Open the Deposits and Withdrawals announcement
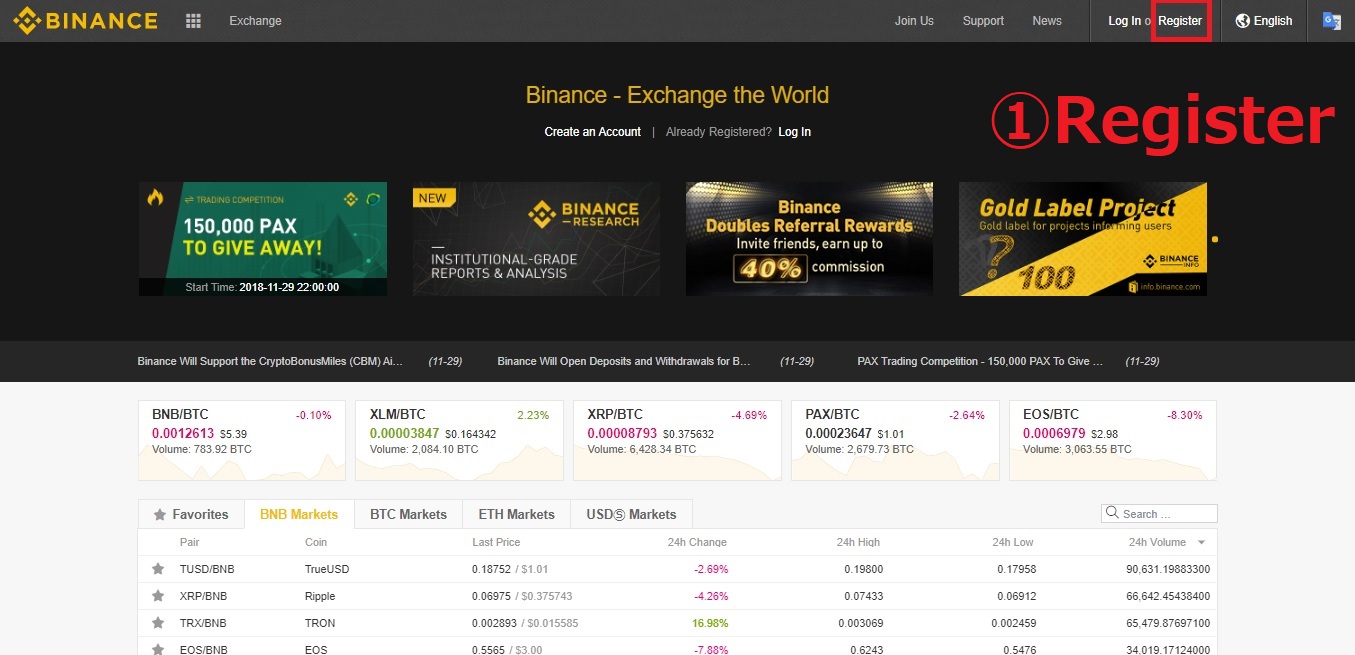This screenshot has height=655, width=1355. tap(624, 361)
